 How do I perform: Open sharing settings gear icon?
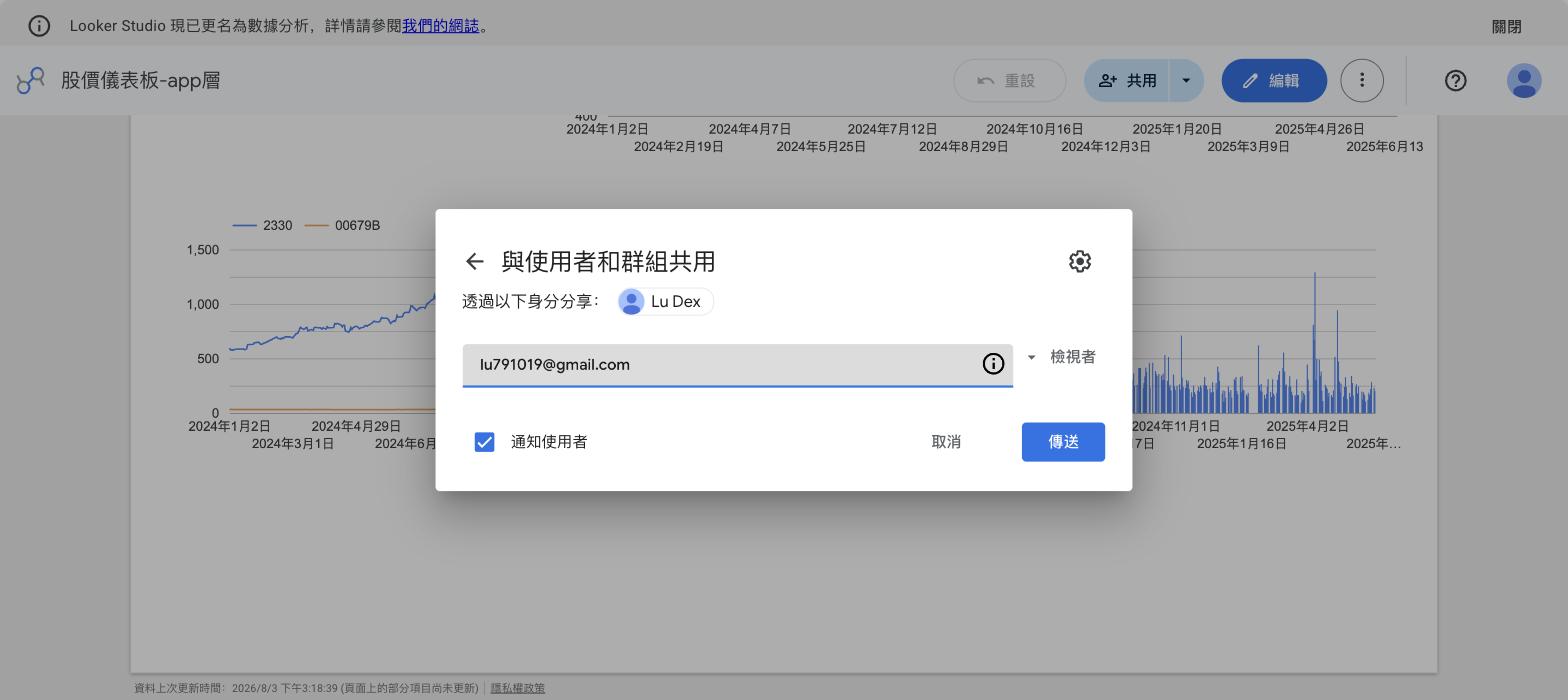[1080, 262]
